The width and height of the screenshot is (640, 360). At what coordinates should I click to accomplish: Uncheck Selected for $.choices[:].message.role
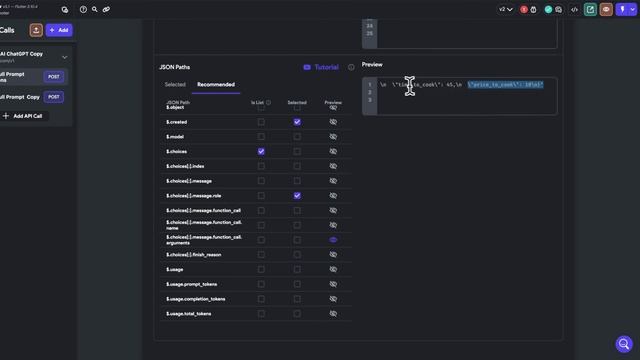click(x=297, y=196)
